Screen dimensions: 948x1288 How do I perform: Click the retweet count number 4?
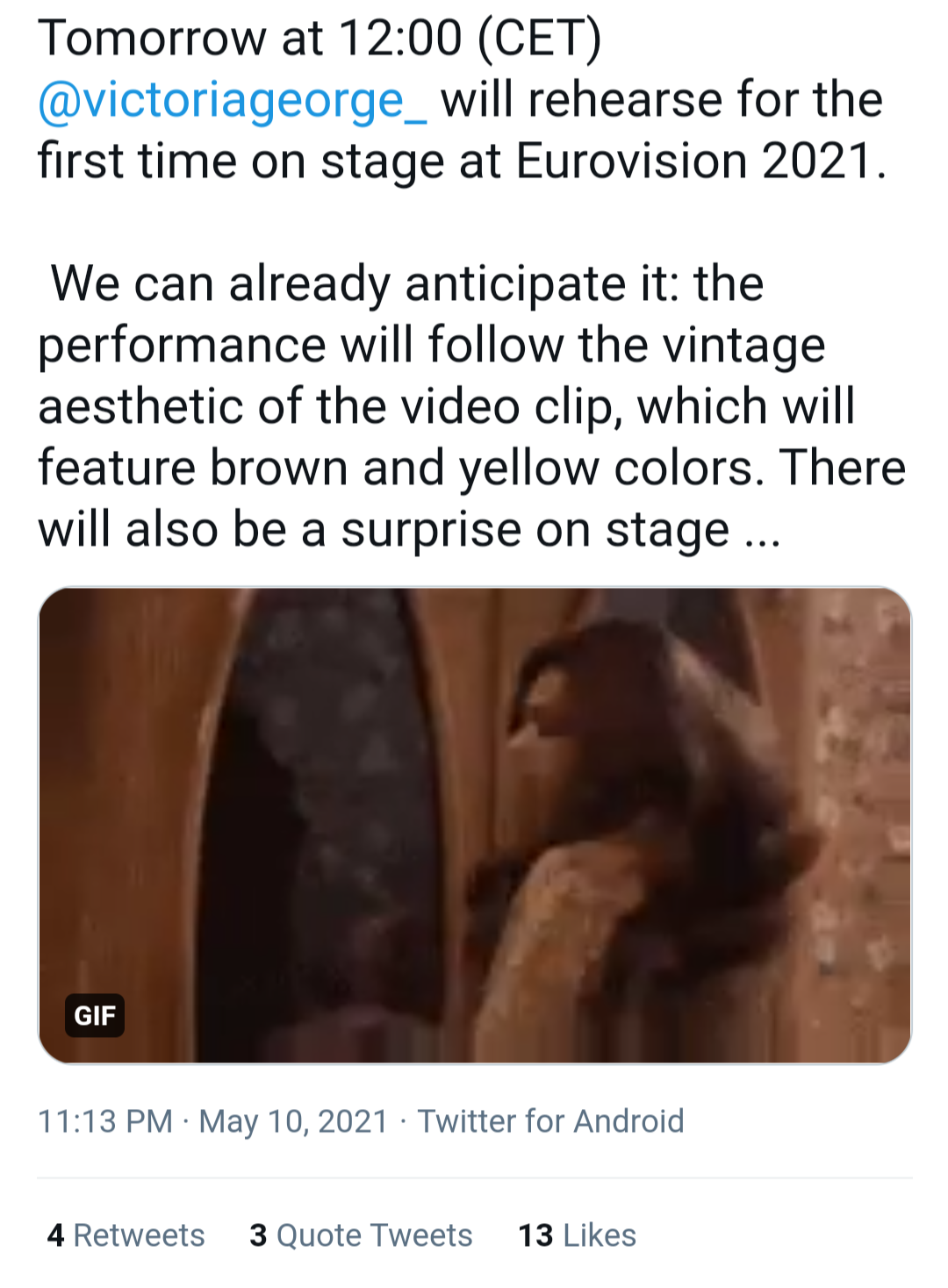click(x=56, y=1235)
